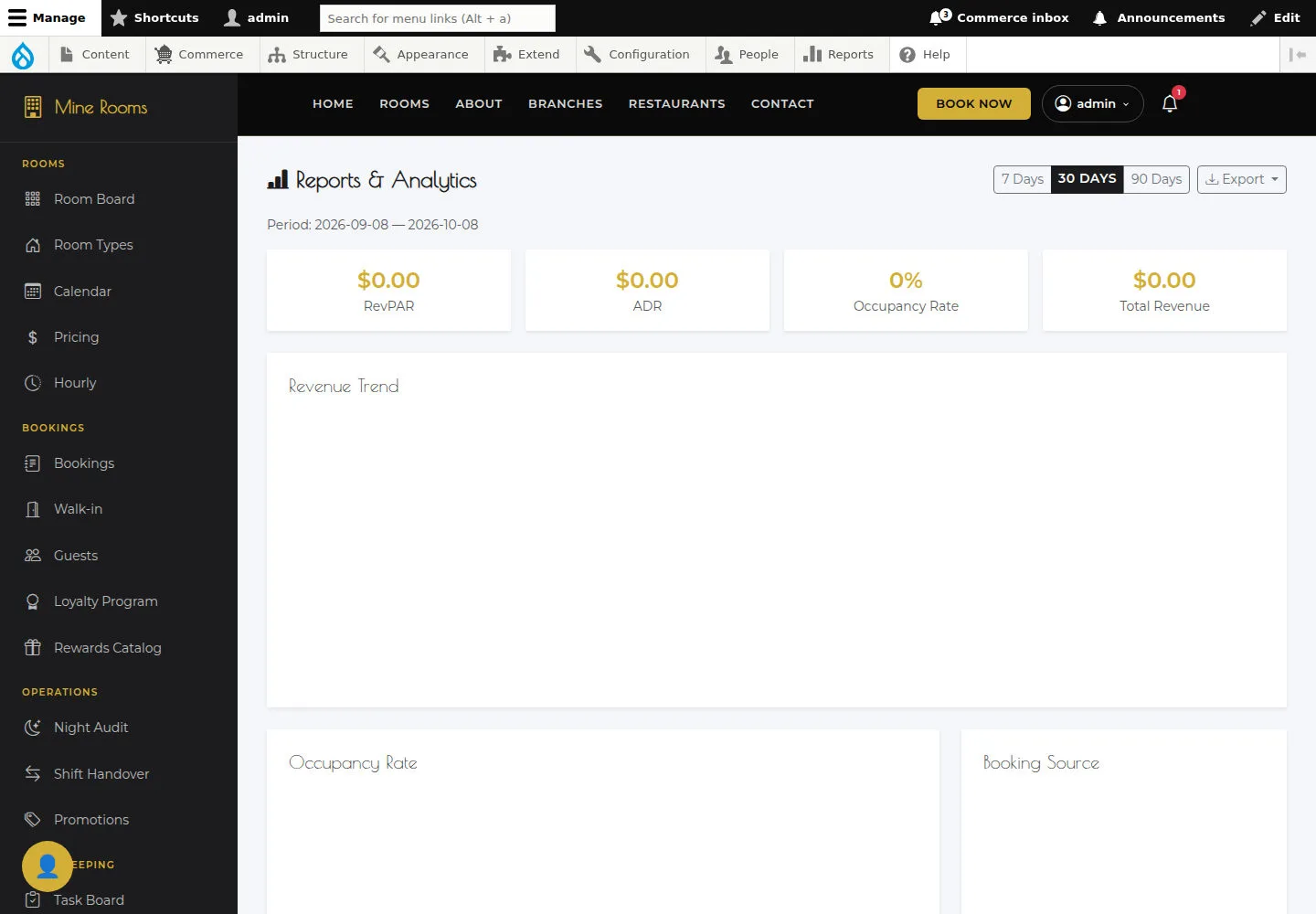This screenshot has height=914, width=1316.
Task: Click the Night Audit moon icon
Action: pyautogui.click(x=33, y=728)
